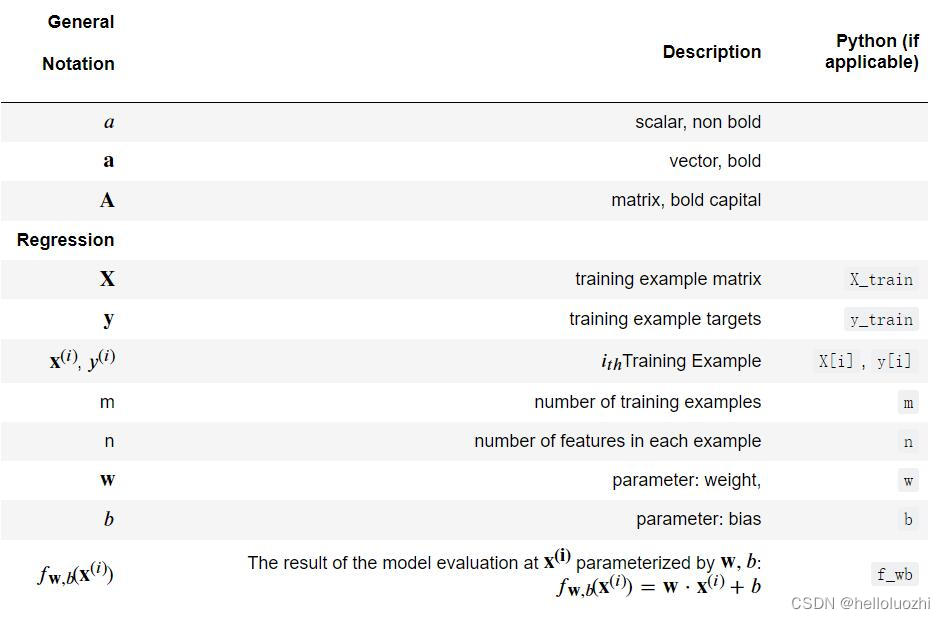Image resolution: width=945 pixels, height=619 pixels.
Task: Click the Python code label w
Action: click(x=908, y=481)
